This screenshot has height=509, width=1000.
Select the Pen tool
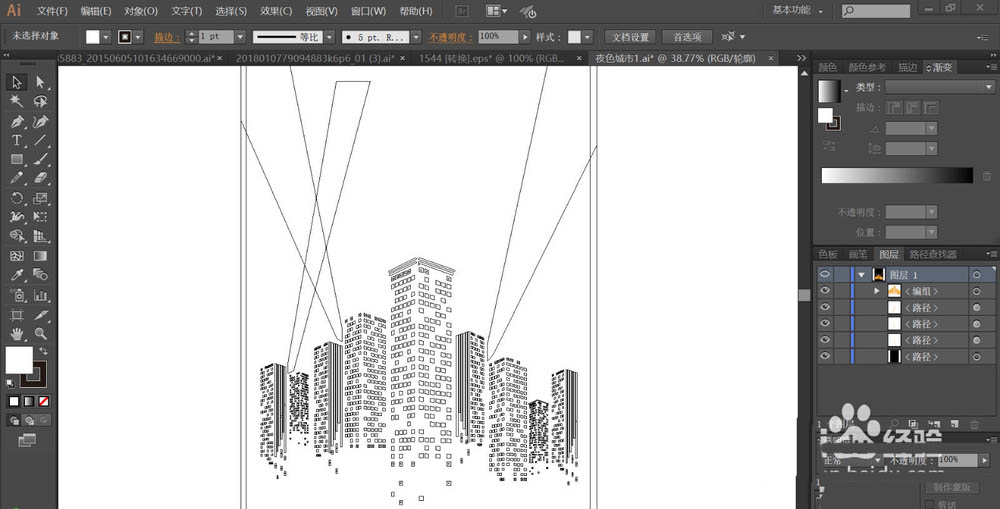click(x=17, y=121)
